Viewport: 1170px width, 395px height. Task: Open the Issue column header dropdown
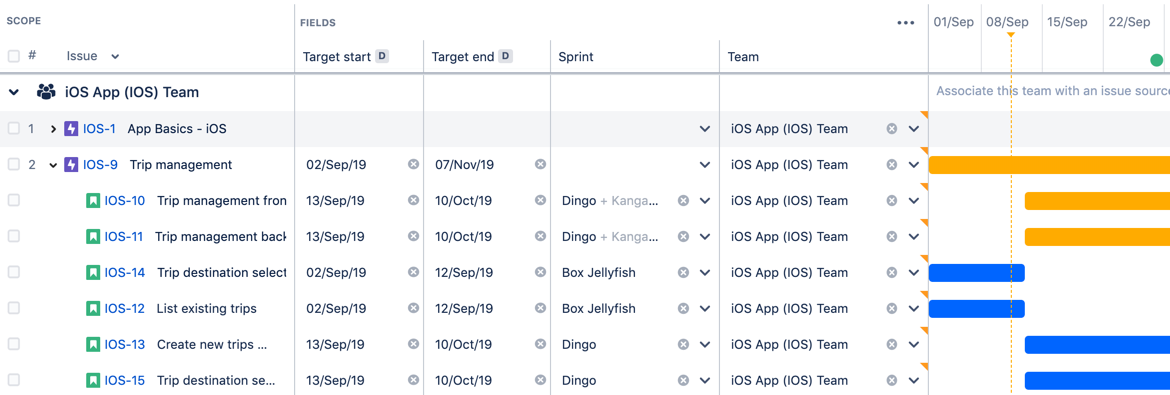point(115,56)
